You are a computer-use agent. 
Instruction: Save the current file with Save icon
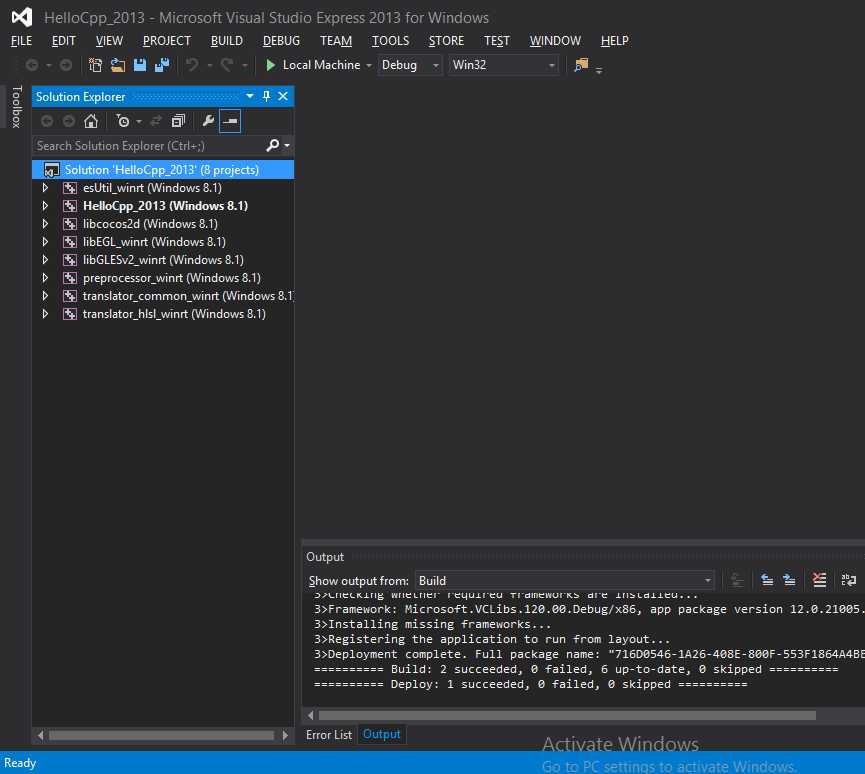(140, 65)
